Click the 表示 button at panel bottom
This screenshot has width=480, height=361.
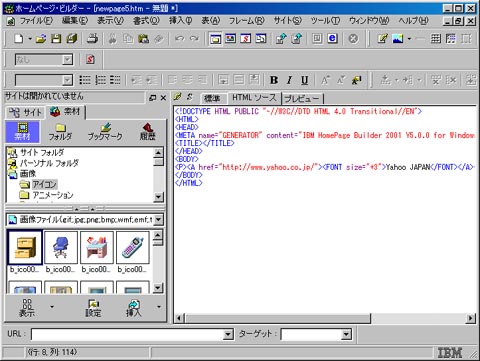pyautogui.click(x=27, y=308)
